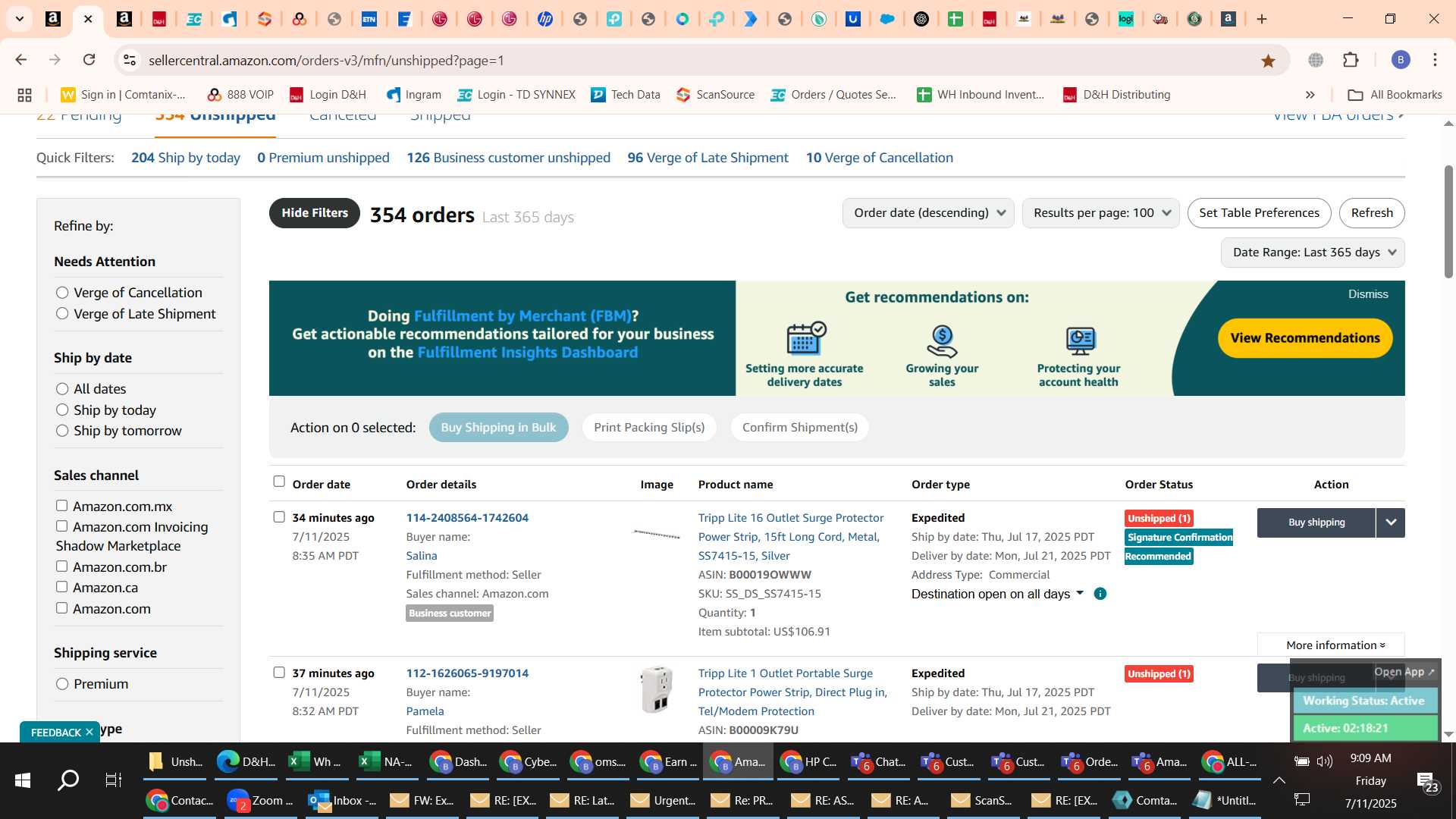Filter 96 Verge of Late Shipment
The height and width of the screenshot is (819, 1456).
(708, 158)
